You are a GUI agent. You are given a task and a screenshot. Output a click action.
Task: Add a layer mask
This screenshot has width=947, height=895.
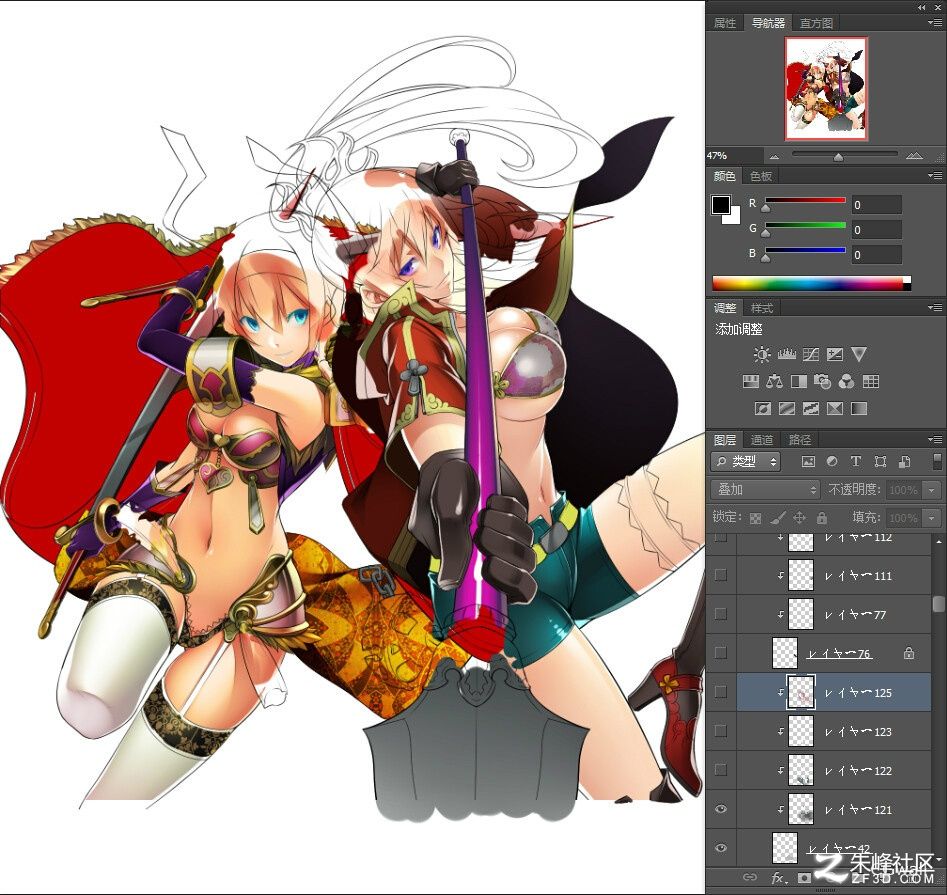[x=804, y=877]
